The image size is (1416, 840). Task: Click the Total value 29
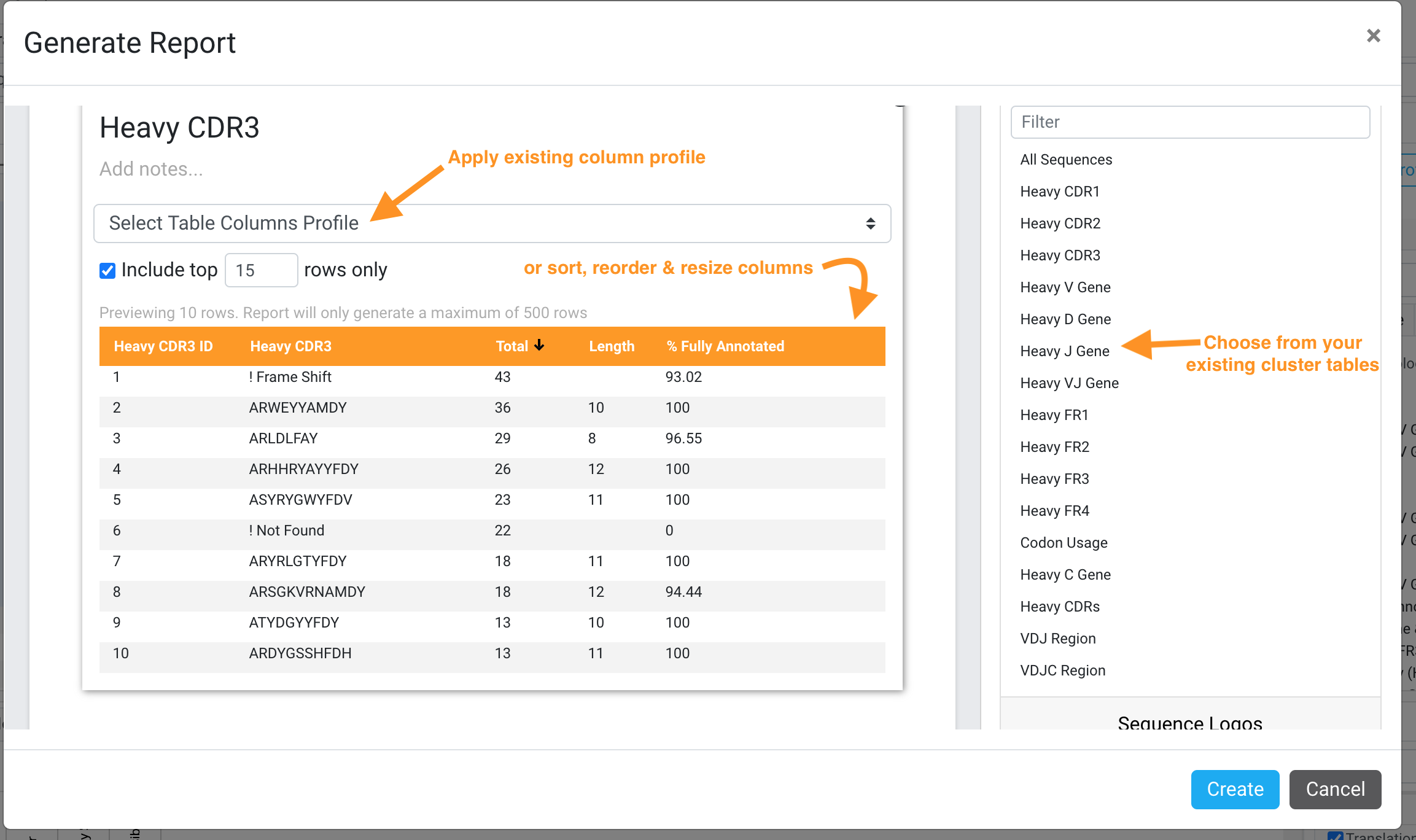click(x=502, y=438)
